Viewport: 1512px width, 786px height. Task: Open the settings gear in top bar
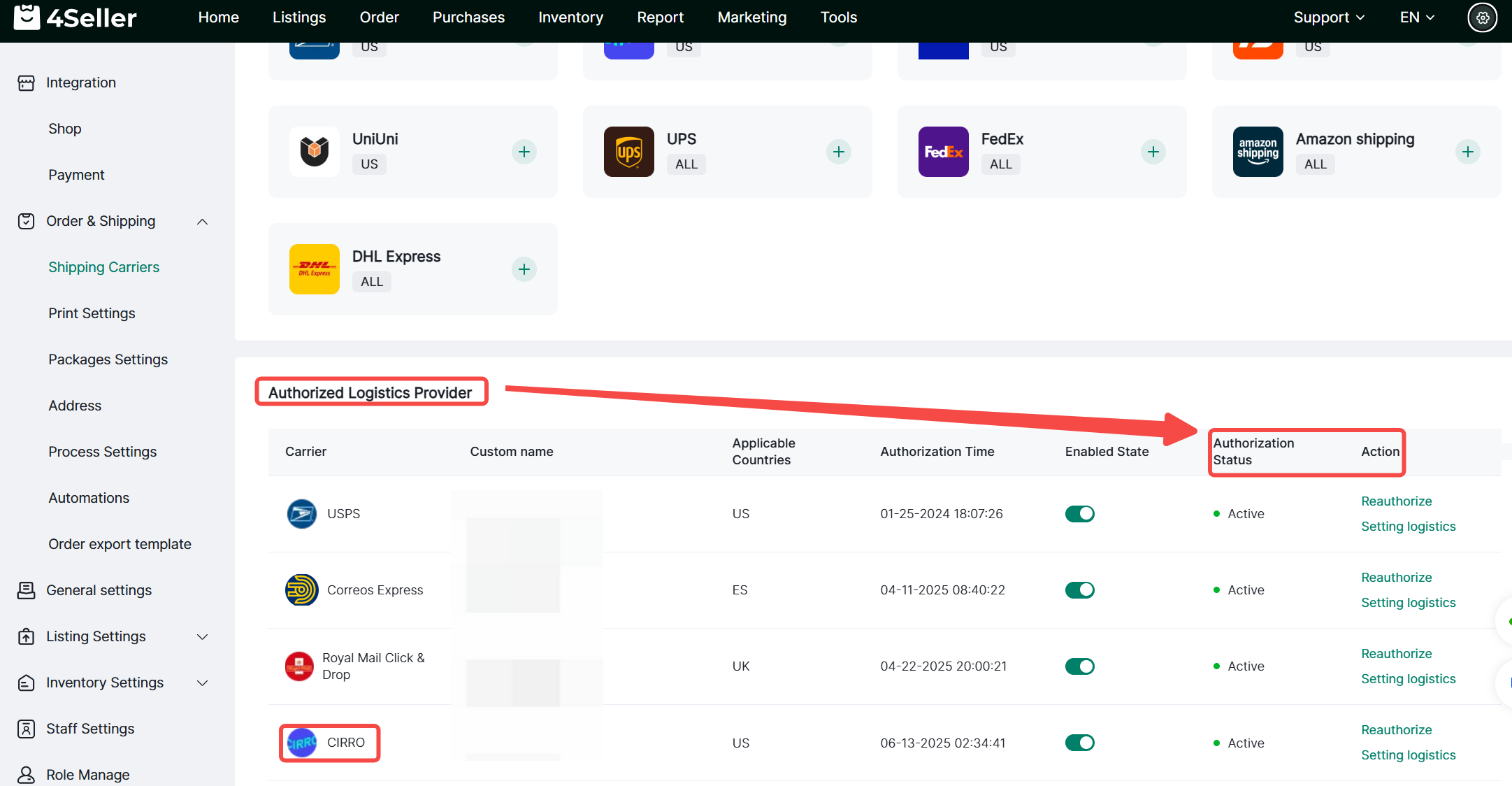(x=1482, y=17)
